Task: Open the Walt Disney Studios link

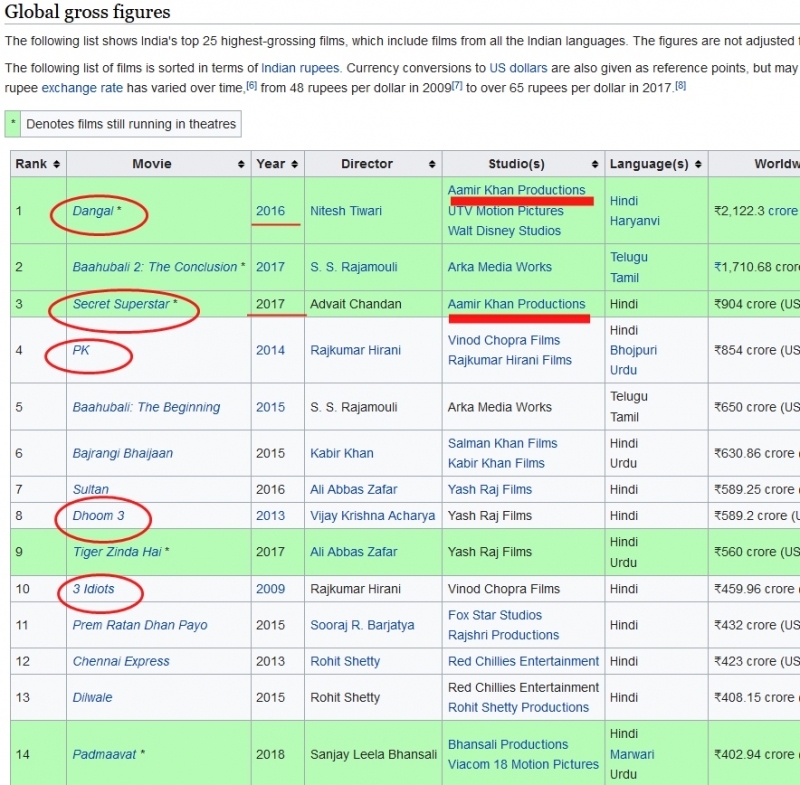Action: 504,231
